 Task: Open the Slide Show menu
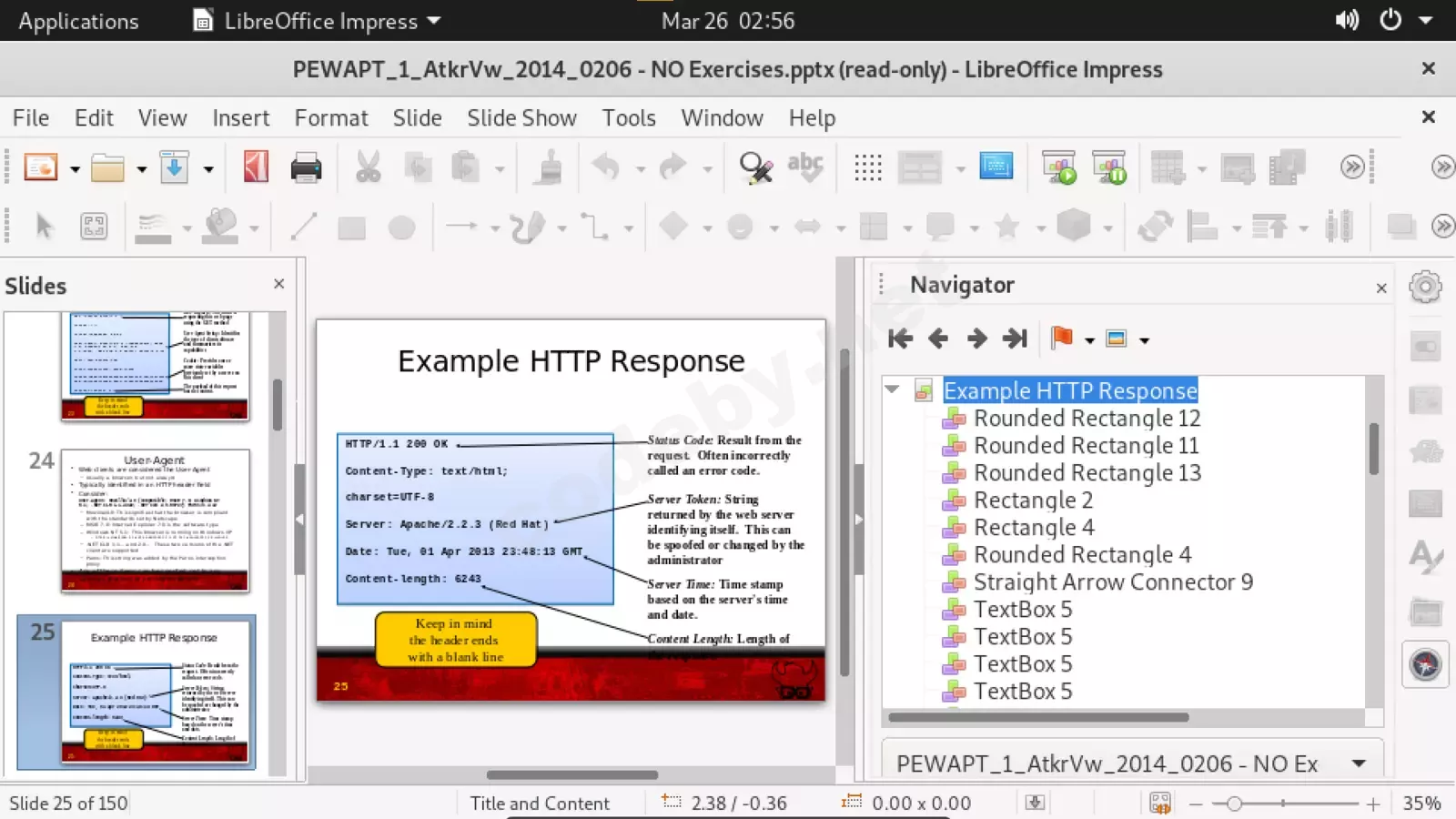(x=521, y=118)
